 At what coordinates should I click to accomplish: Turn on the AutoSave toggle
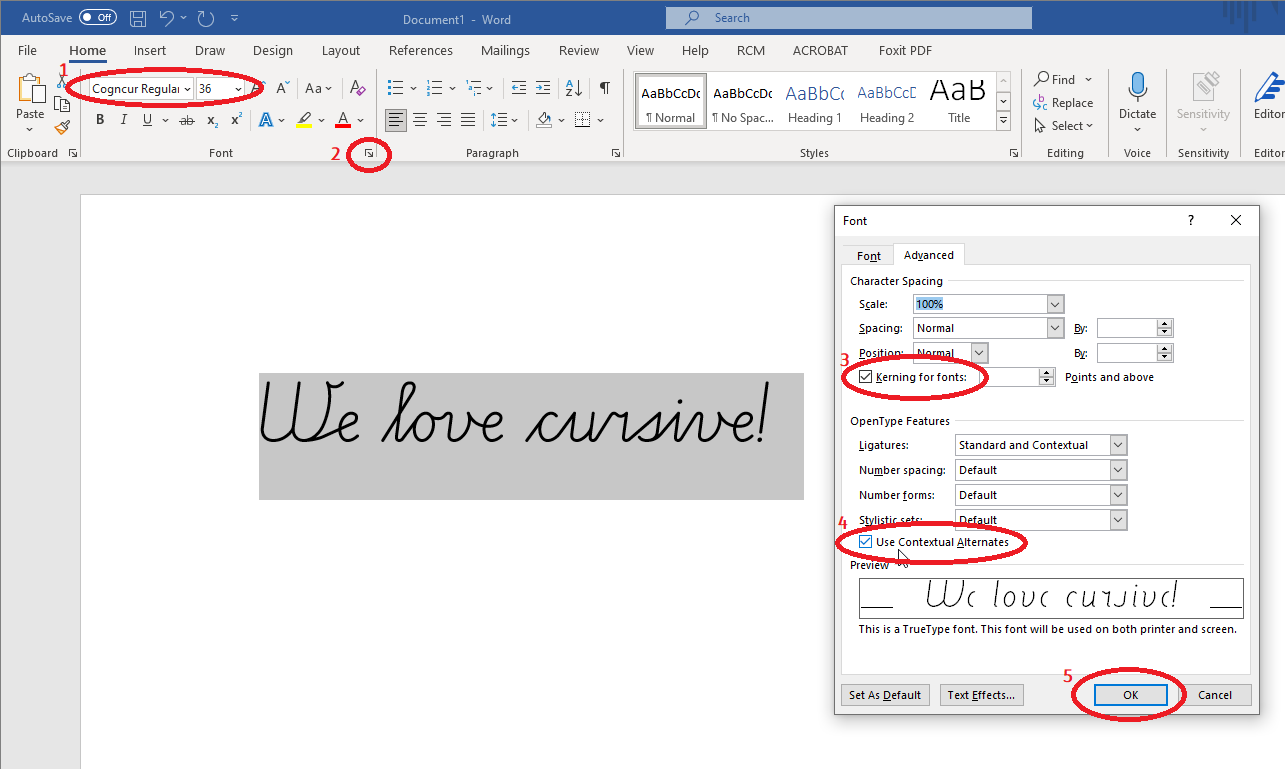point(97,18)
